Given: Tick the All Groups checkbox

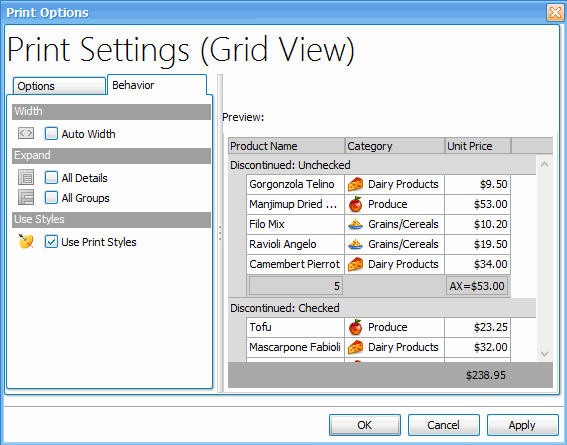Looking at the screenshot, I should pyautogui.click(x=51, y=198).
